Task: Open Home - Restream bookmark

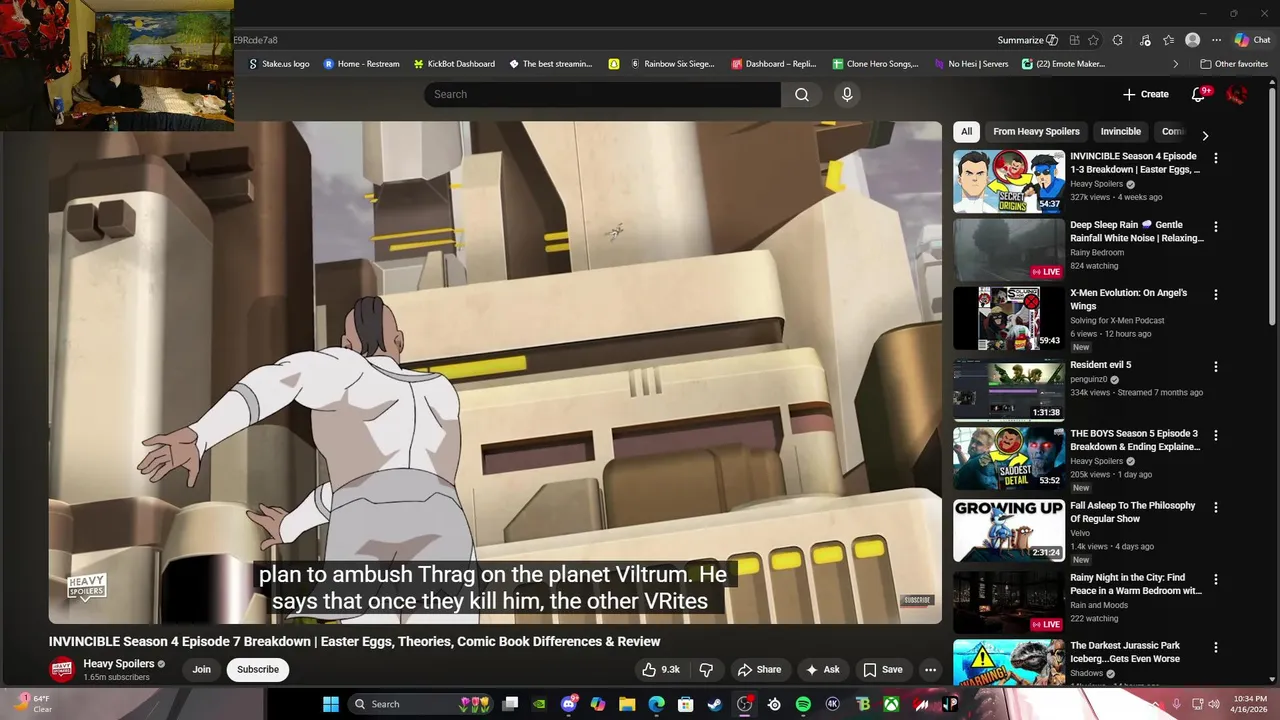Action: click(361, 64)
